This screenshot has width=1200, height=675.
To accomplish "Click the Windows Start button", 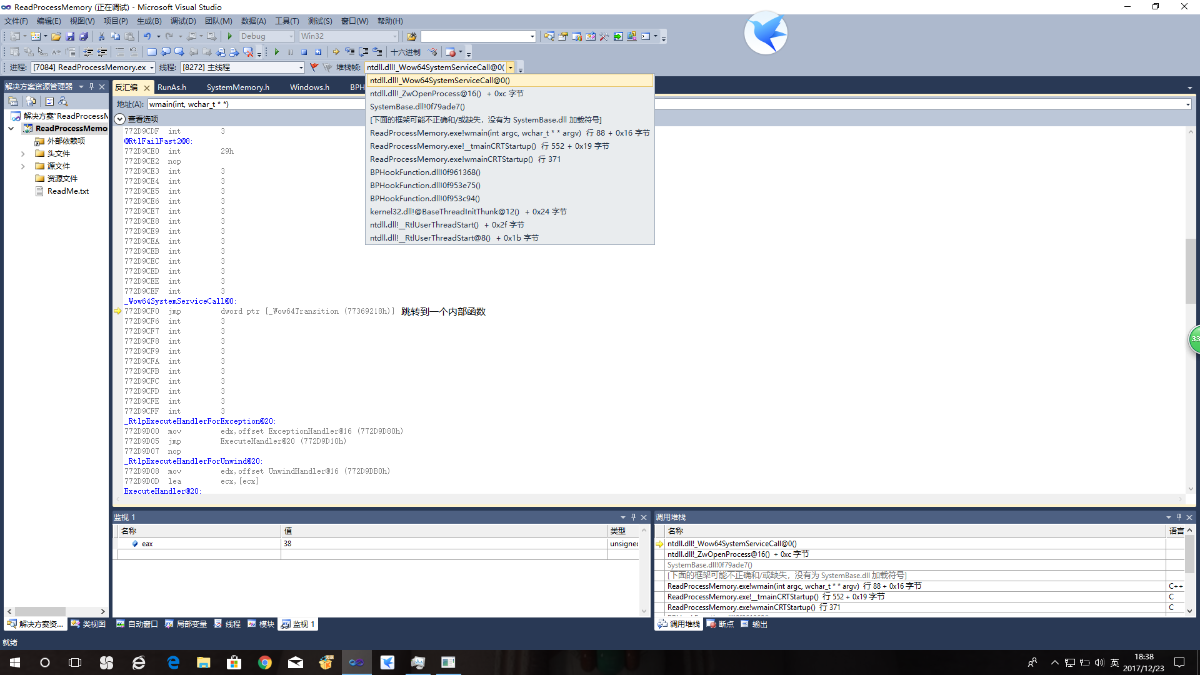I will (15, 662).
